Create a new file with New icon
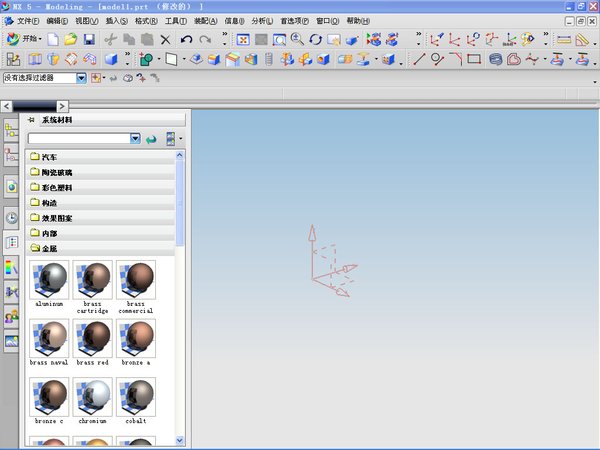 (x=53, y=39)
